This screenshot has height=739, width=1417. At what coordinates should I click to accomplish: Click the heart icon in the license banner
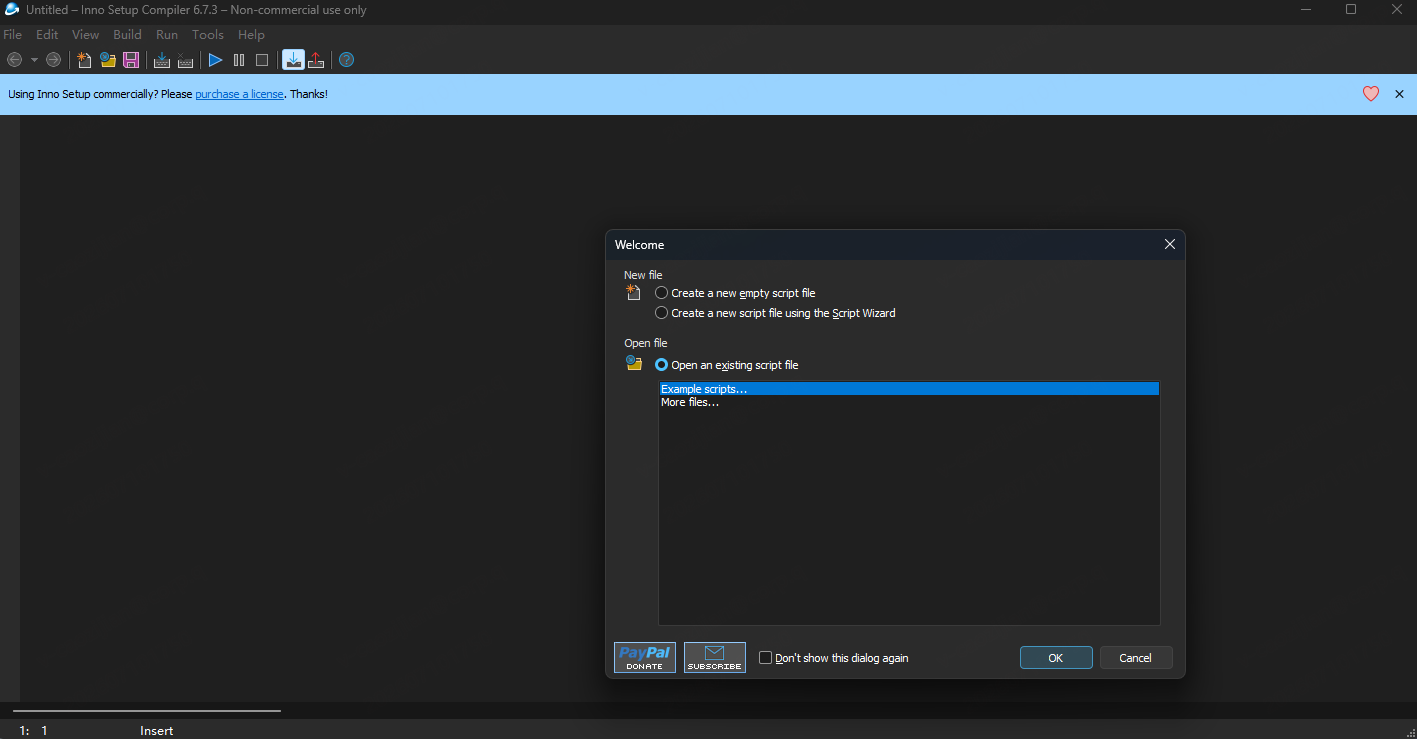click(x=1371, y=94)
